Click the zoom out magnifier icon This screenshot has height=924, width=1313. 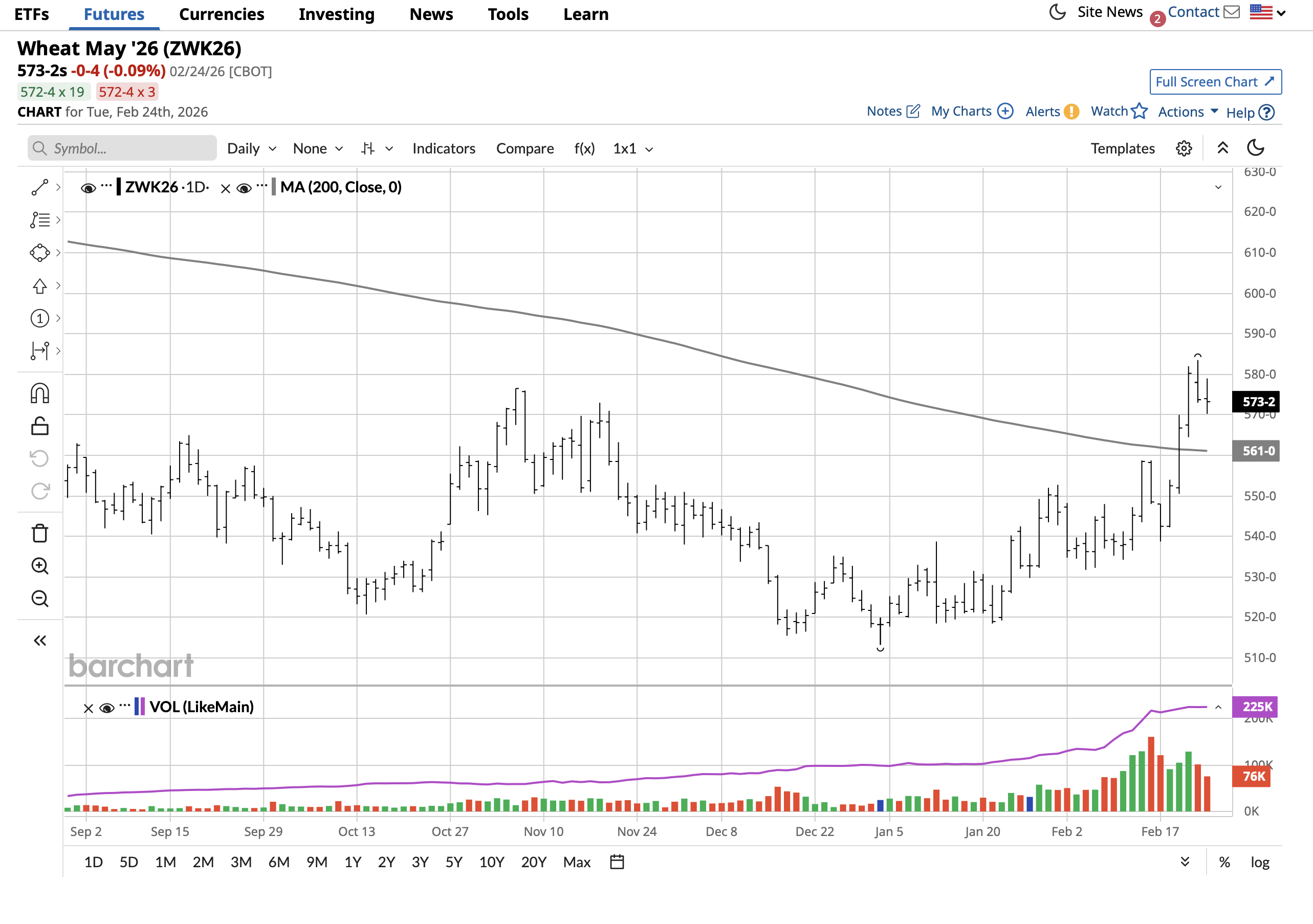pyautogui.click(x=39, y=599)
